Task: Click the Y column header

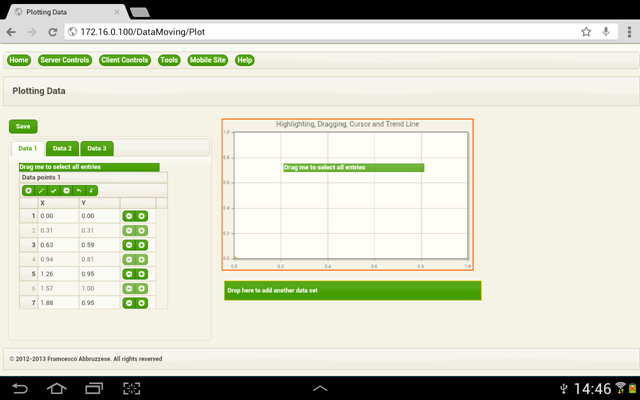Action: [99, 203]
